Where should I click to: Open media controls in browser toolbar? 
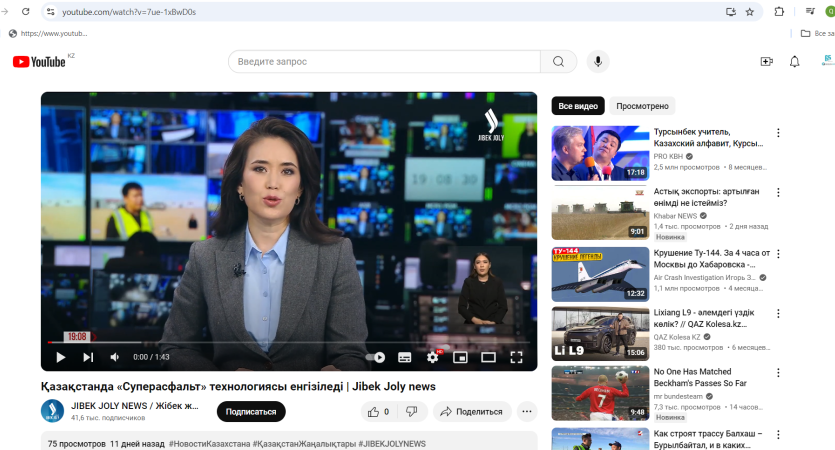coord(810,12)
